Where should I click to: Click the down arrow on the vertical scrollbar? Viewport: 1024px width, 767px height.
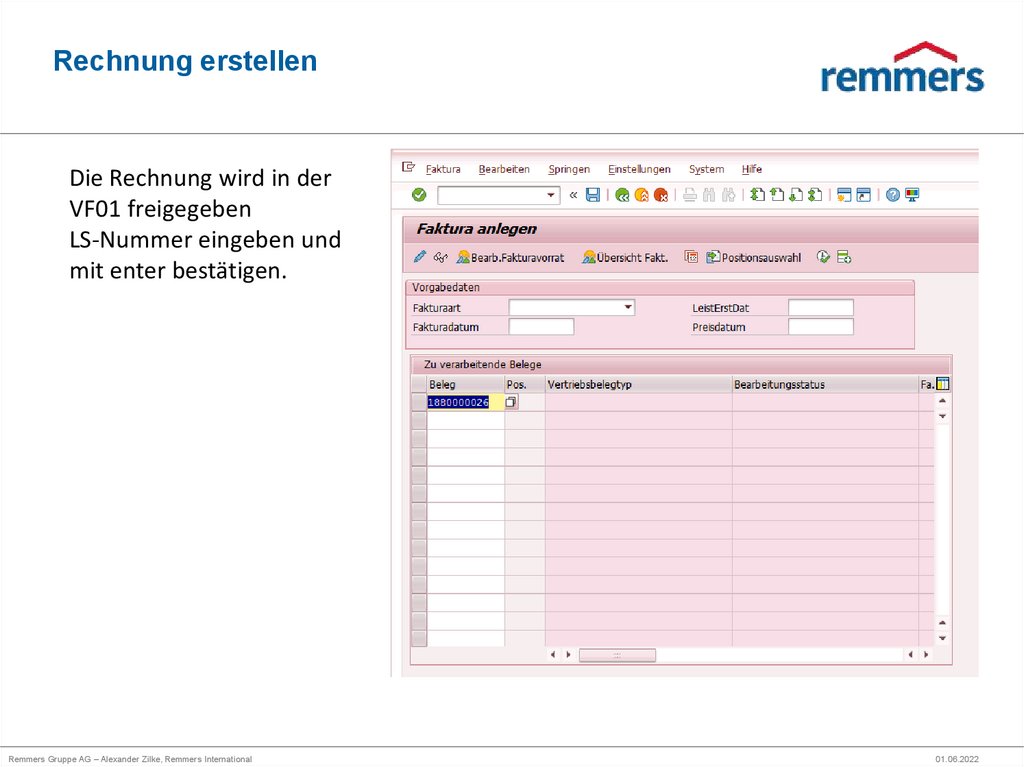tap(941, 638)
